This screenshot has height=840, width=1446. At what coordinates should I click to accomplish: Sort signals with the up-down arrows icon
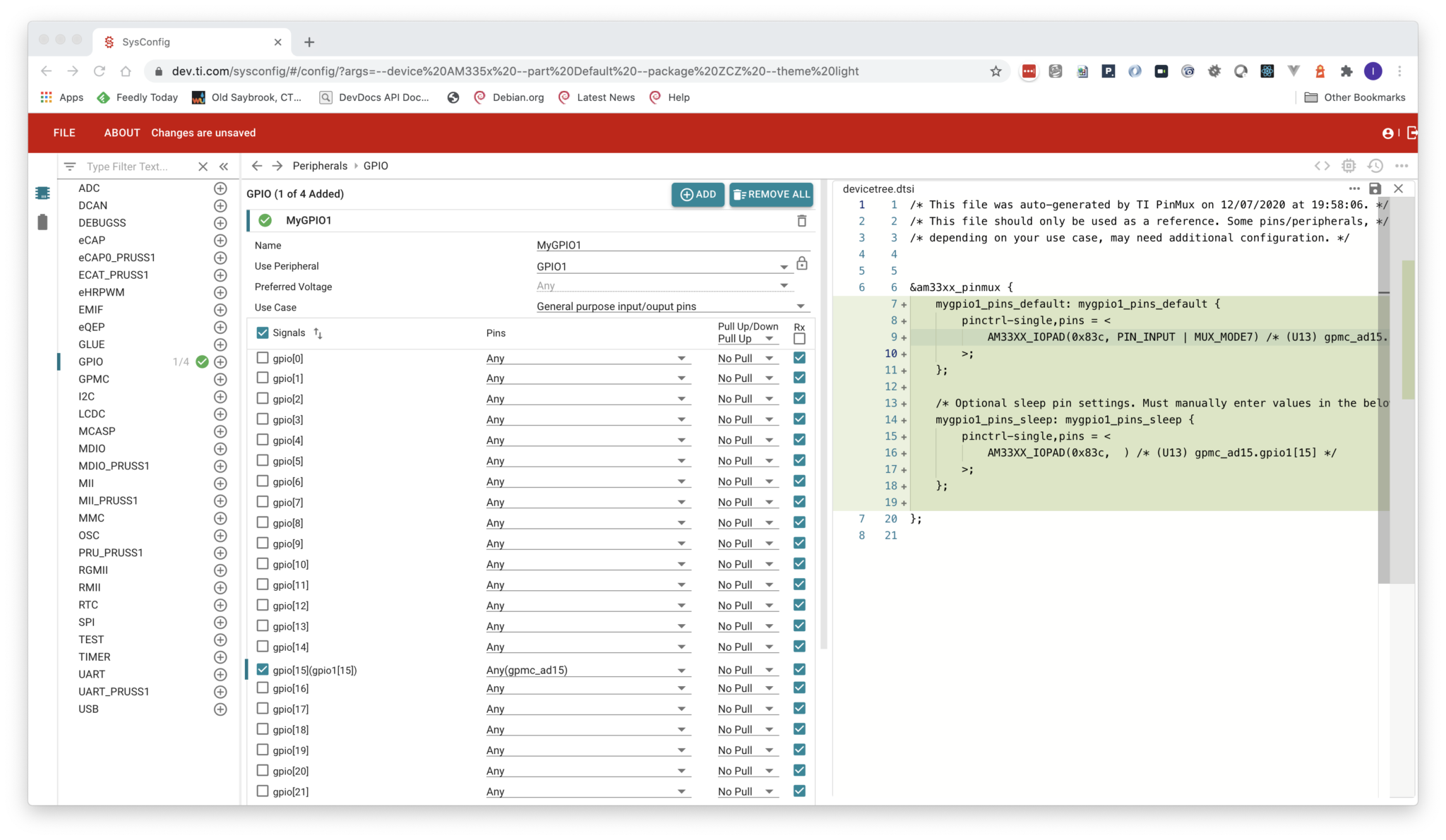click(318, 333)
